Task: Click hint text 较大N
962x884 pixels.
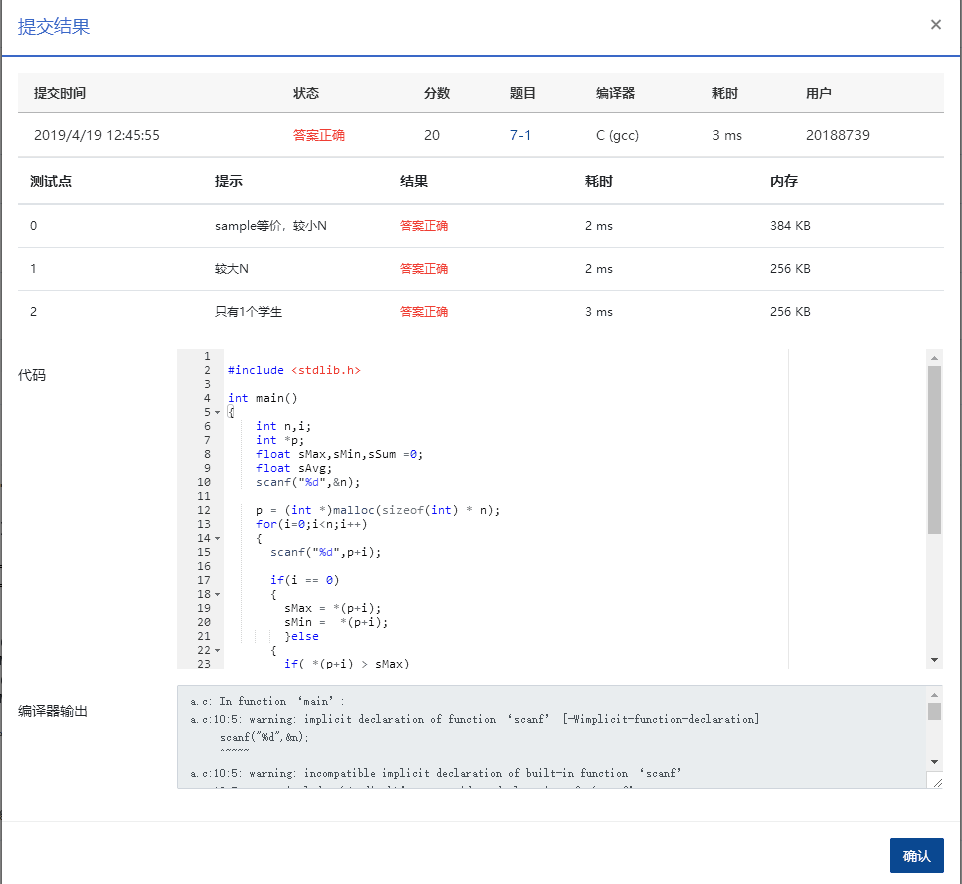Action: pyautogui.click(x=232, y=269)
